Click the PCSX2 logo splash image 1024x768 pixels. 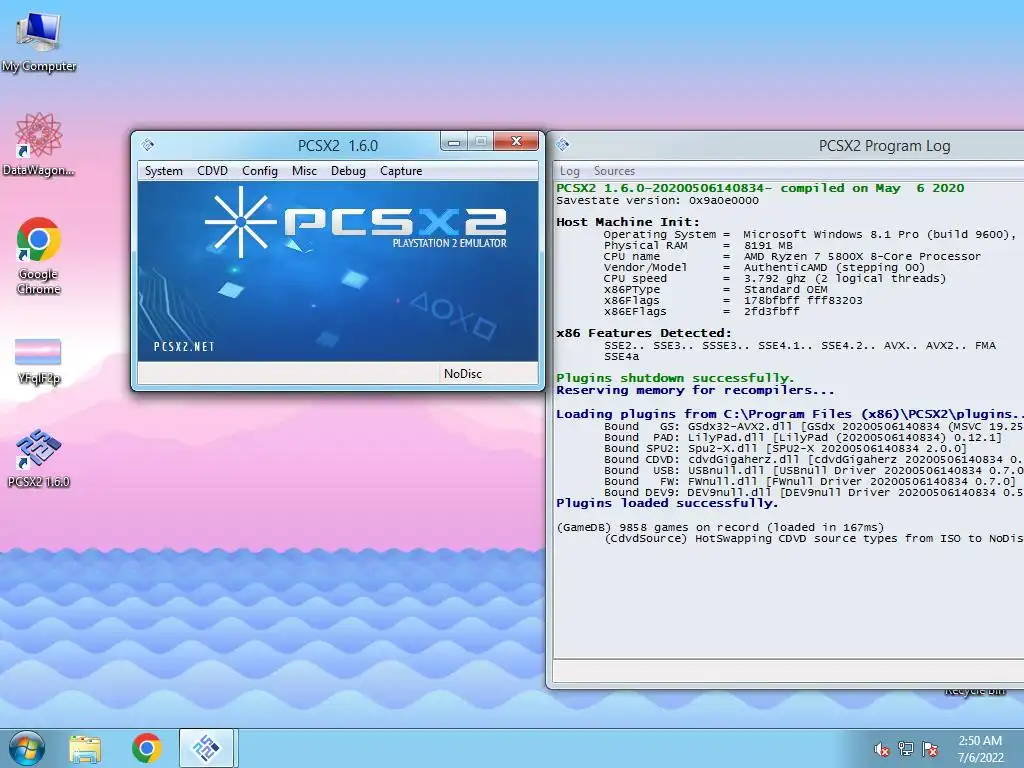(338, 271)
